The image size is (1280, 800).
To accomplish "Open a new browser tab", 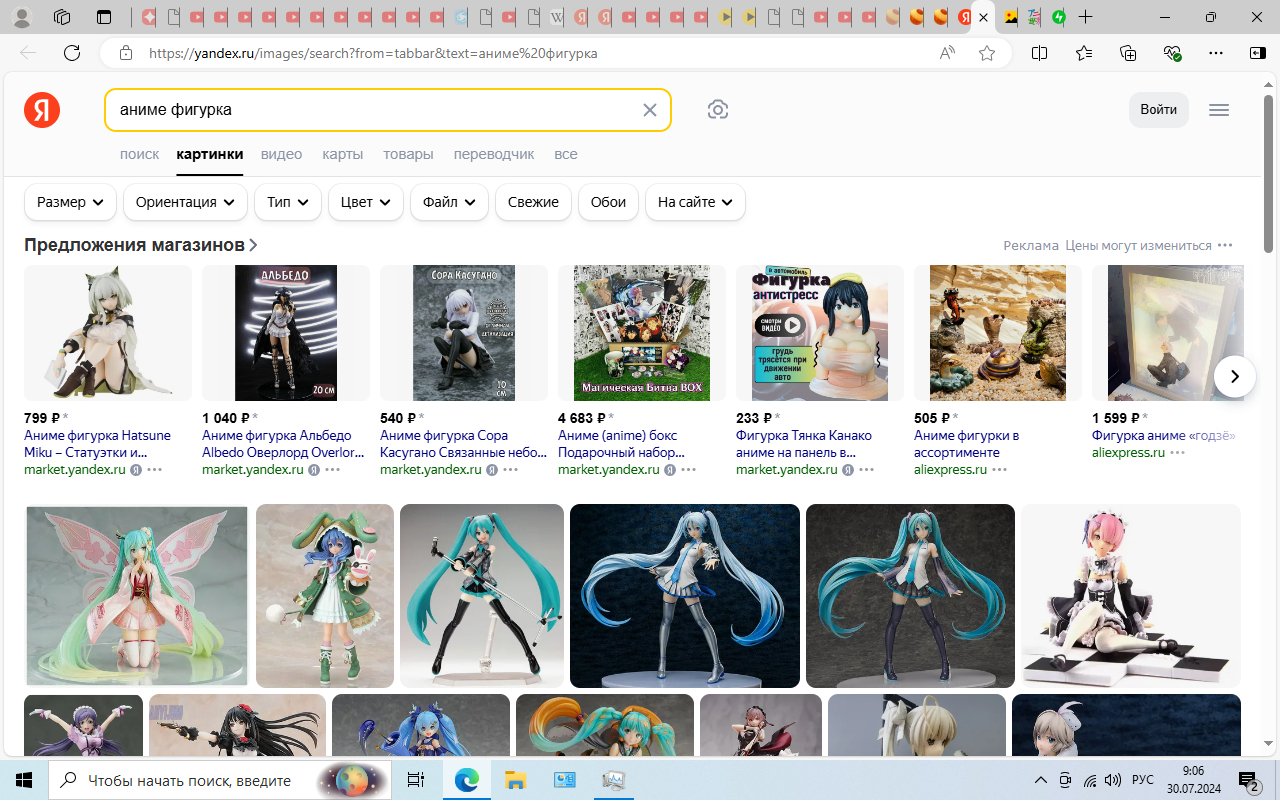I will click(x=1086, y=17).
